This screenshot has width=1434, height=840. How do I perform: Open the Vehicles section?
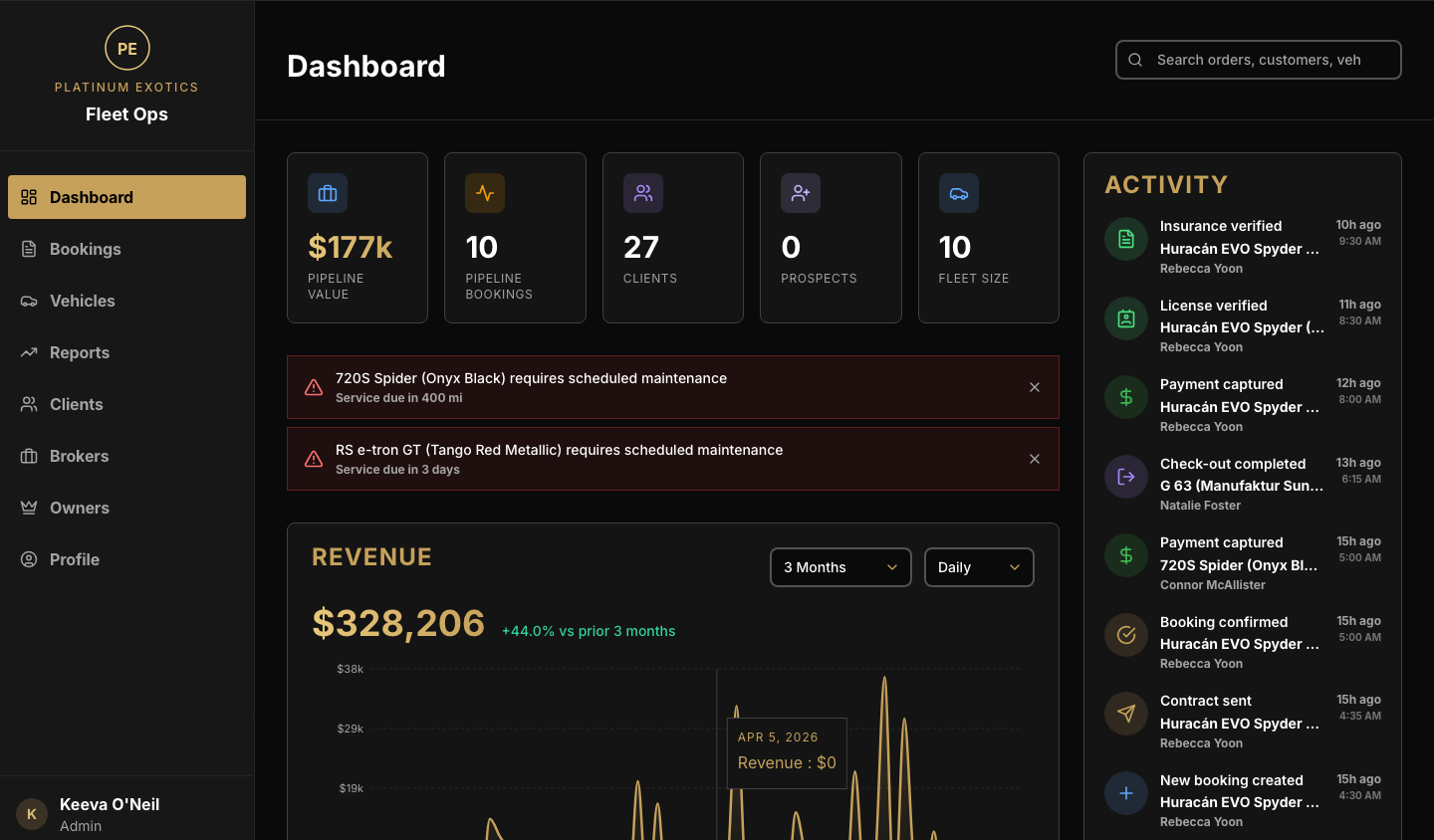pos(126,301)
